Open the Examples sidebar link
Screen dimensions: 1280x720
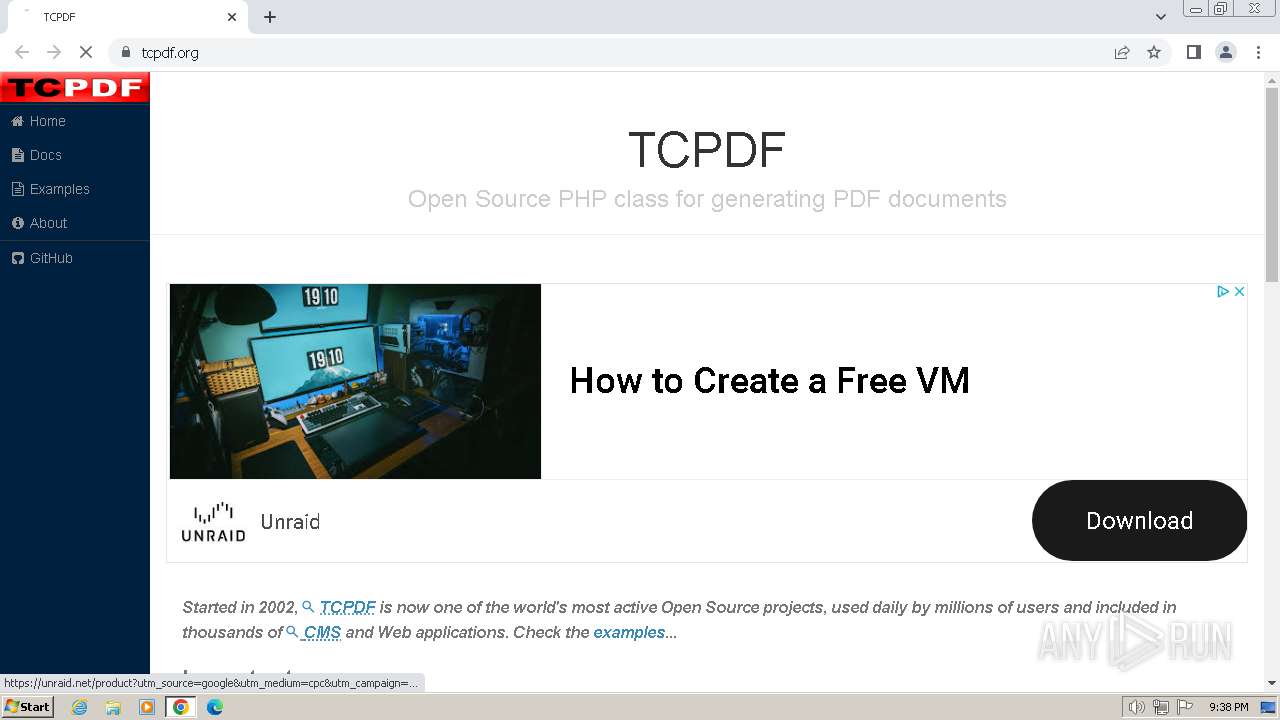75,189
